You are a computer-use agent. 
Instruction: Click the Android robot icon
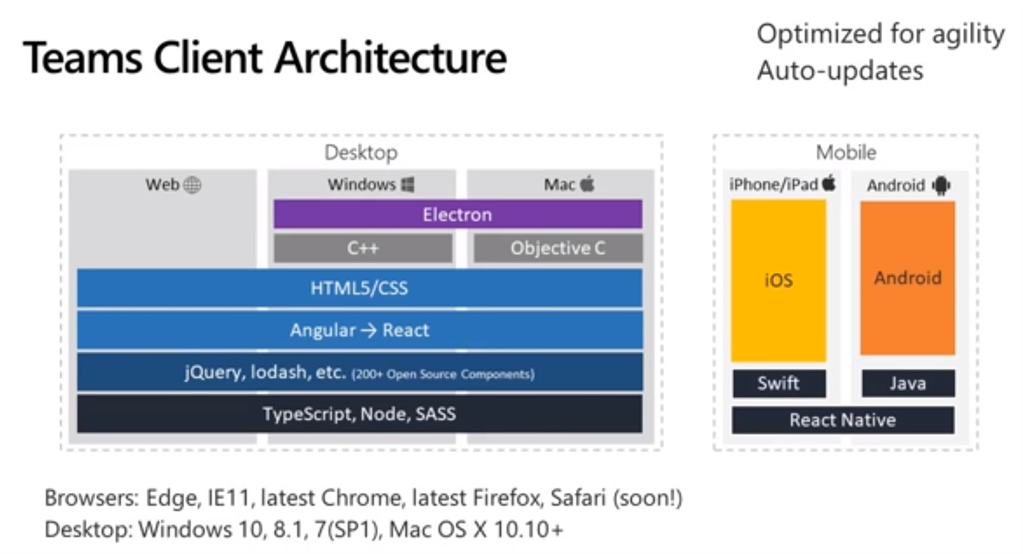click(941, 185)
